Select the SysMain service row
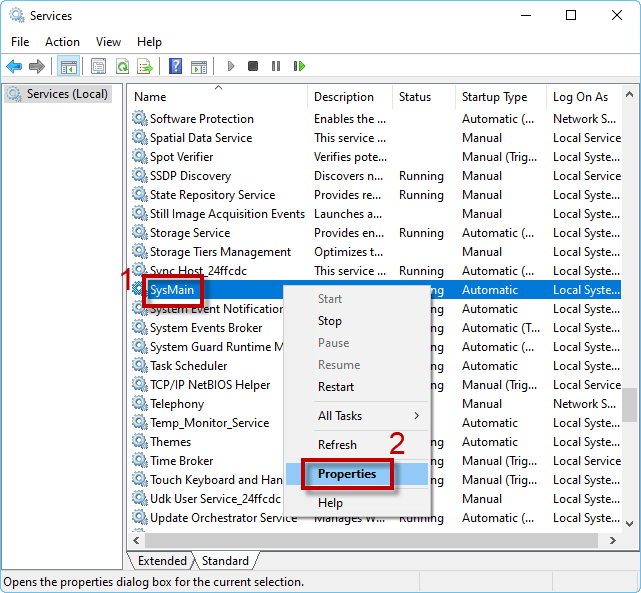Screen dimensions: 641x593 (376, 290)
